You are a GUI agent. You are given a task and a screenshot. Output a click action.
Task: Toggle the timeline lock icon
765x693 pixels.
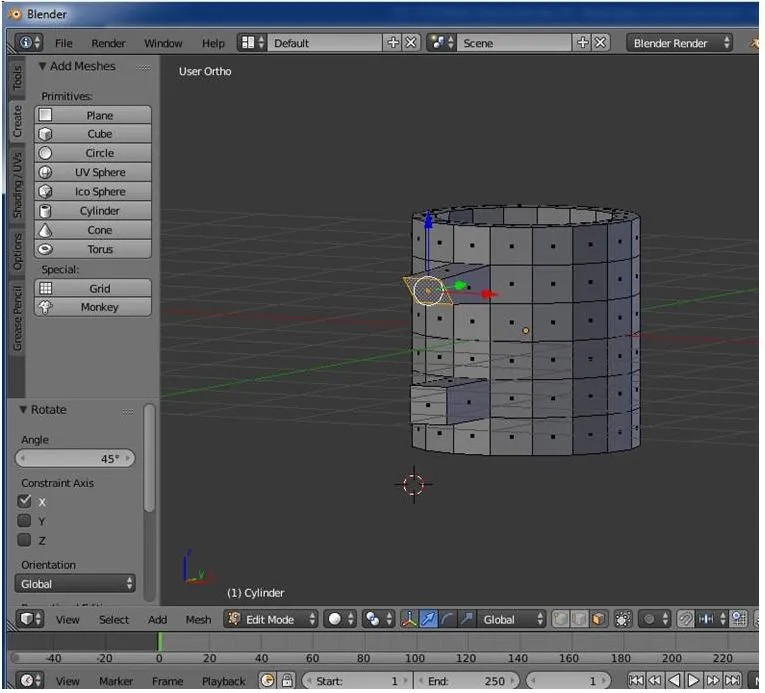[x=287, y=680]
